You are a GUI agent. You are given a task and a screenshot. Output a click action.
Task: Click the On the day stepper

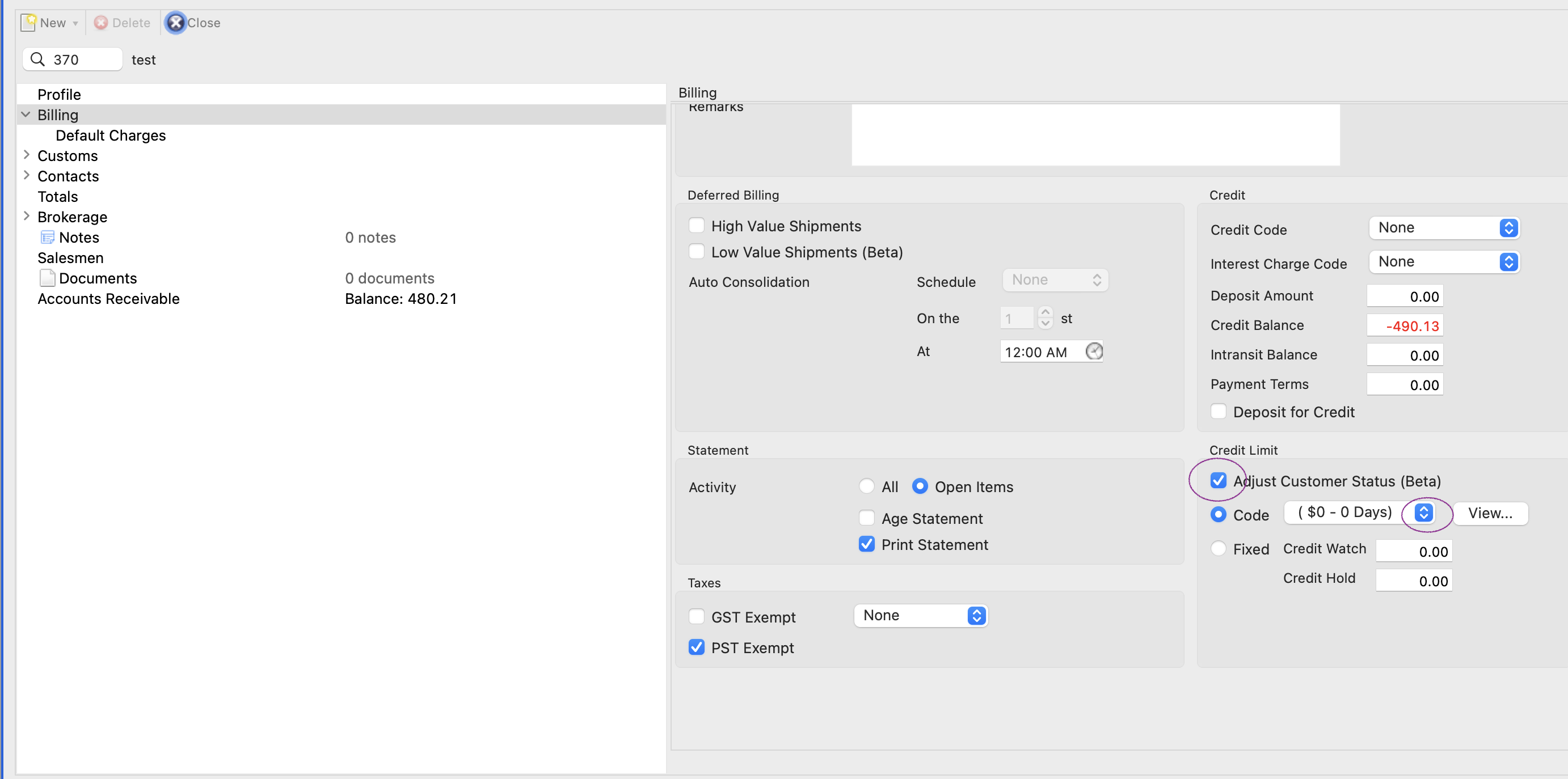pyautogui.click(x=1045, y=317)
